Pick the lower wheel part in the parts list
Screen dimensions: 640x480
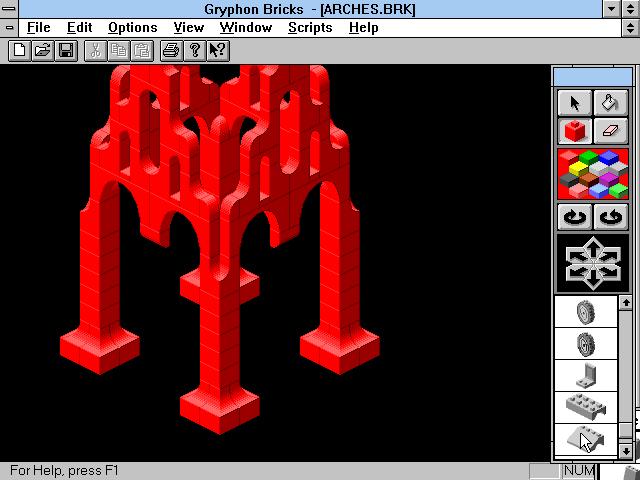pyautogui.click(x=586, y=344)
